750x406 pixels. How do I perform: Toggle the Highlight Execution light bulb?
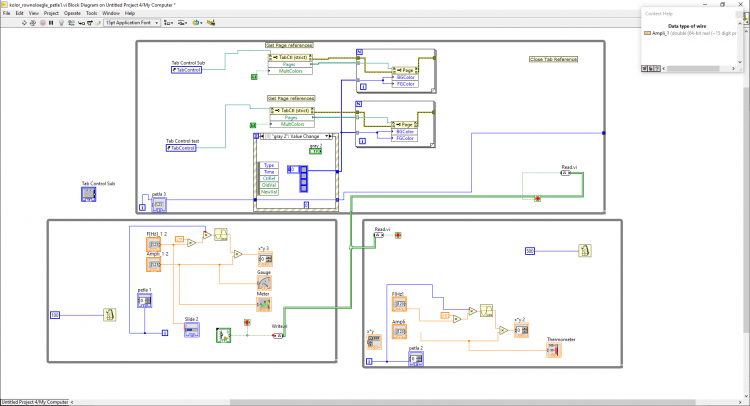[61, 22]
